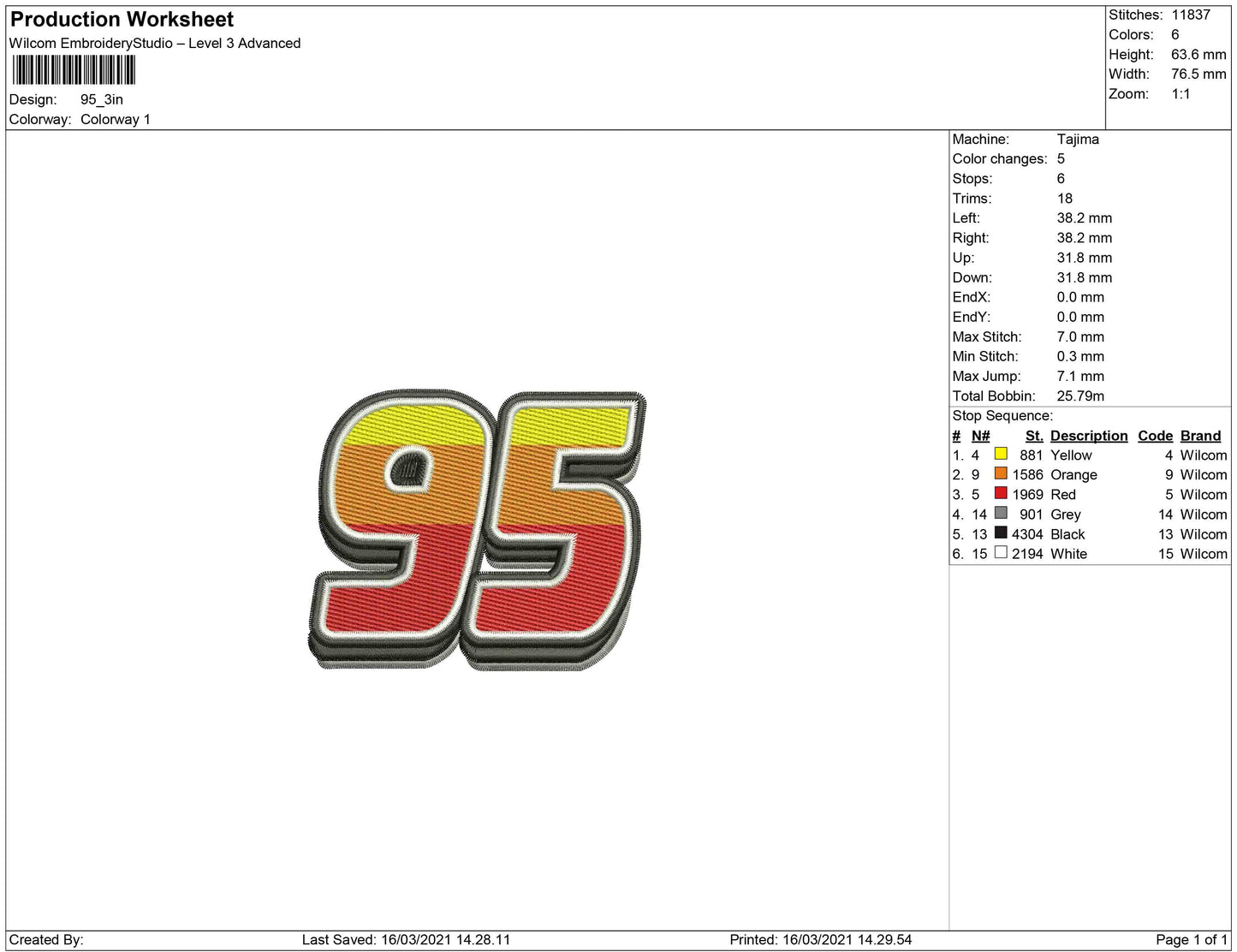
Task: Click the Total Bobbin value "25.79m"
Action: (x=1080, y=396)
